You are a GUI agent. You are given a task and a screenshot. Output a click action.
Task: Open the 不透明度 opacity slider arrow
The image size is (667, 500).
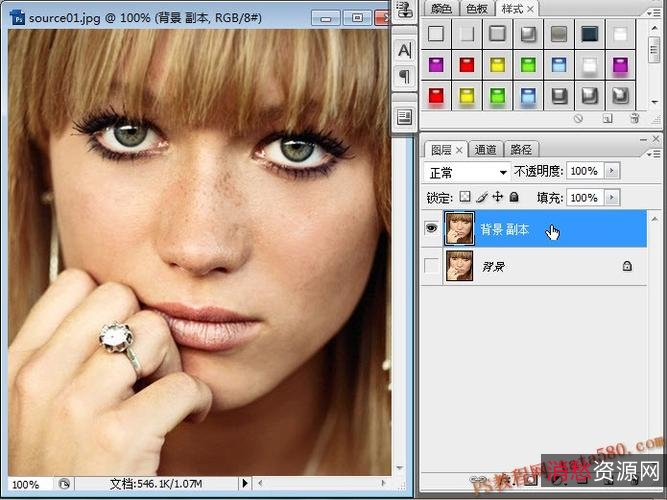[x=612, y=171]
